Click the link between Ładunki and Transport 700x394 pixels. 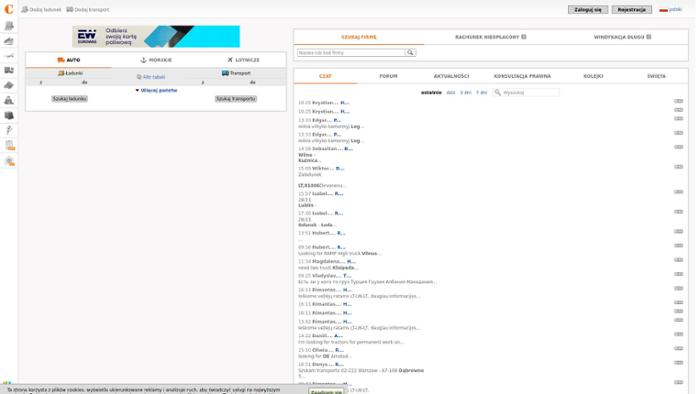pyautogui.click(x=151, y=77)
